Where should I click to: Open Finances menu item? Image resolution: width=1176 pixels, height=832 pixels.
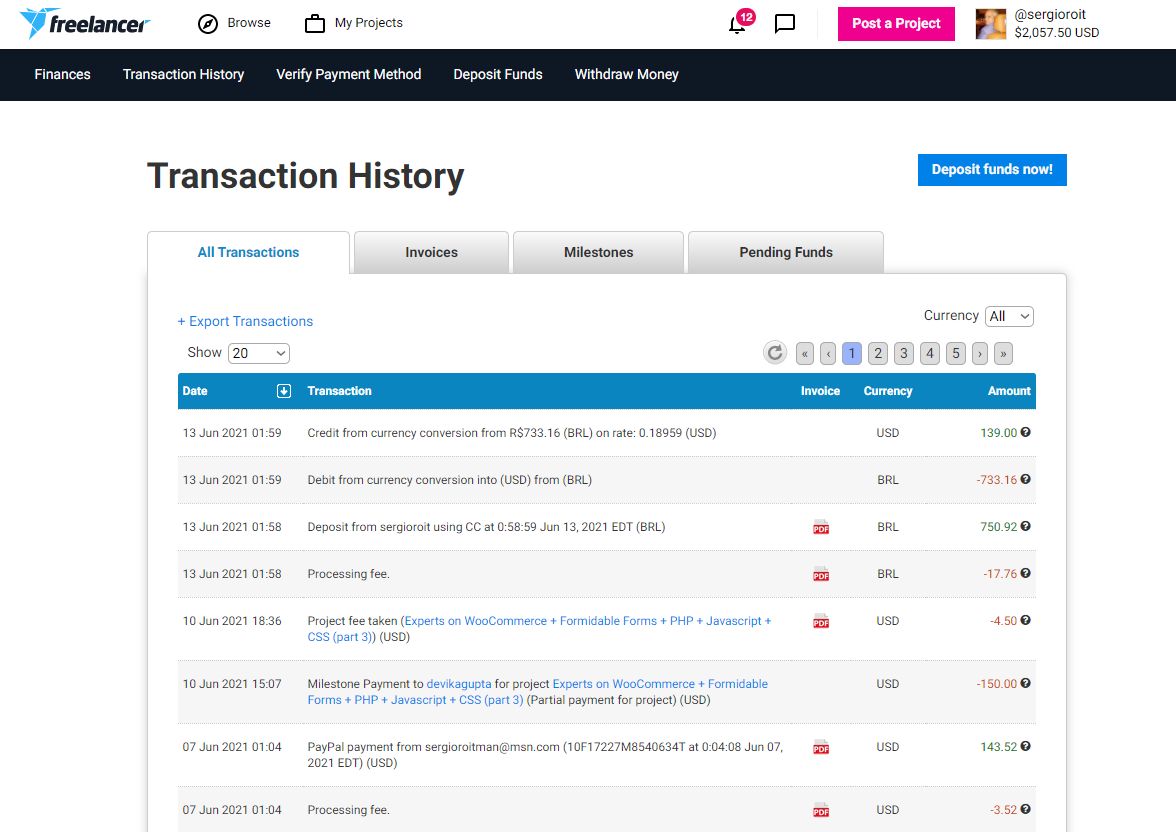point(62,74)
